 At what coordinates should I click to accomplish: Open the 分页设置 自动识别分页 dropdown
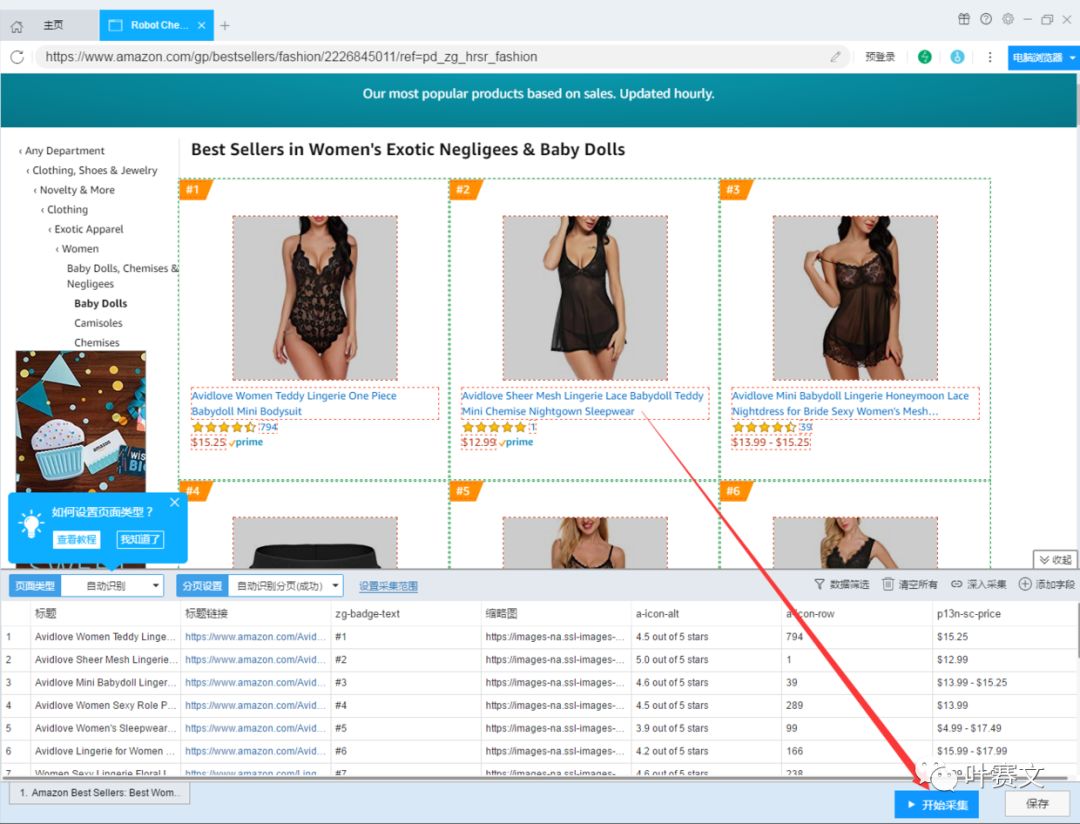(285, 586)
